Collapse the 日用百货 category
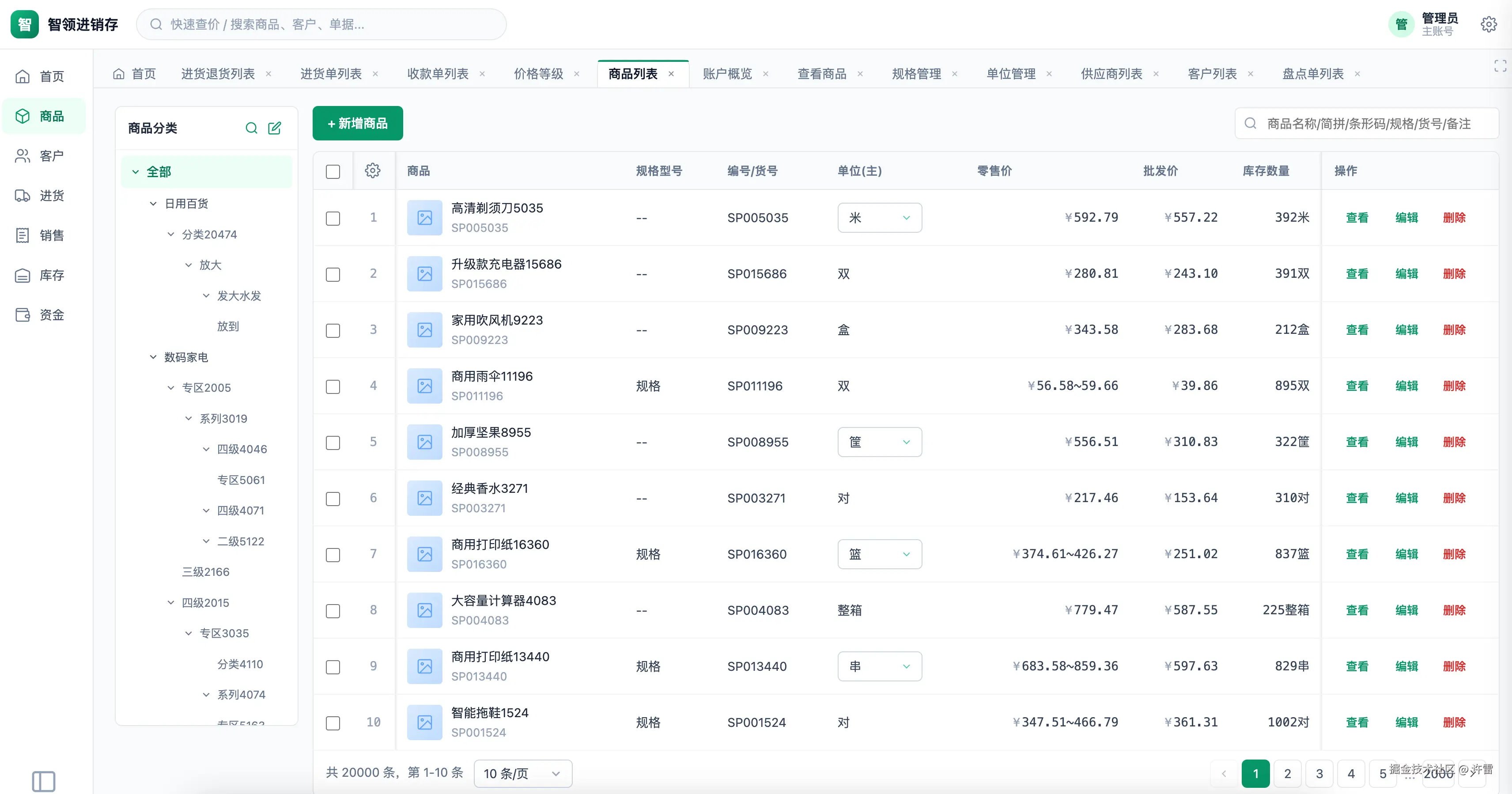The height and width of the screenshot is (794, 1512). tap(153, 204)
